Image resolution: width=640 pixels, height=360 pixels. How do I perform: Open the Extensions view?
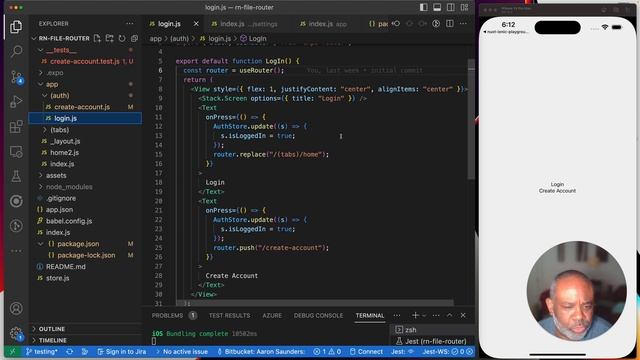pos(16,127)
